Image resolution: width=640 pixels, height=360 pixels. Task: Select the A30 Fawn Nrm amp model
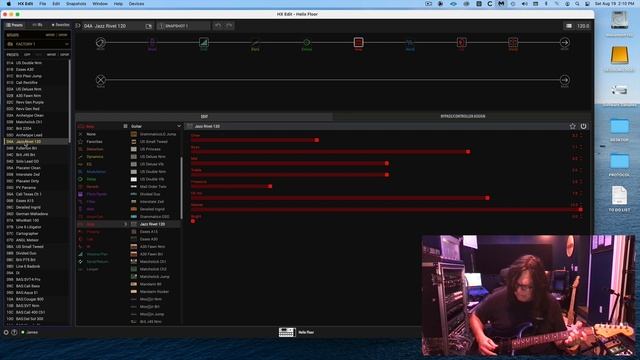155,247
